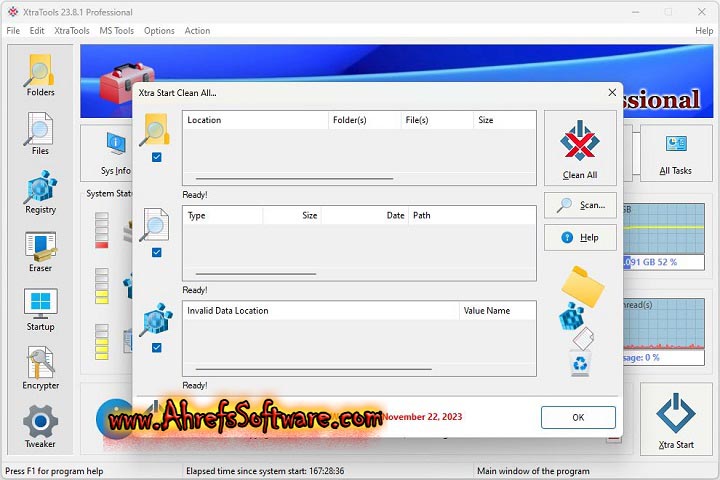Image resolution: width=720 pixels, height=480 pixels.
Task: Click the Scan... button
Action: point(580,205)
